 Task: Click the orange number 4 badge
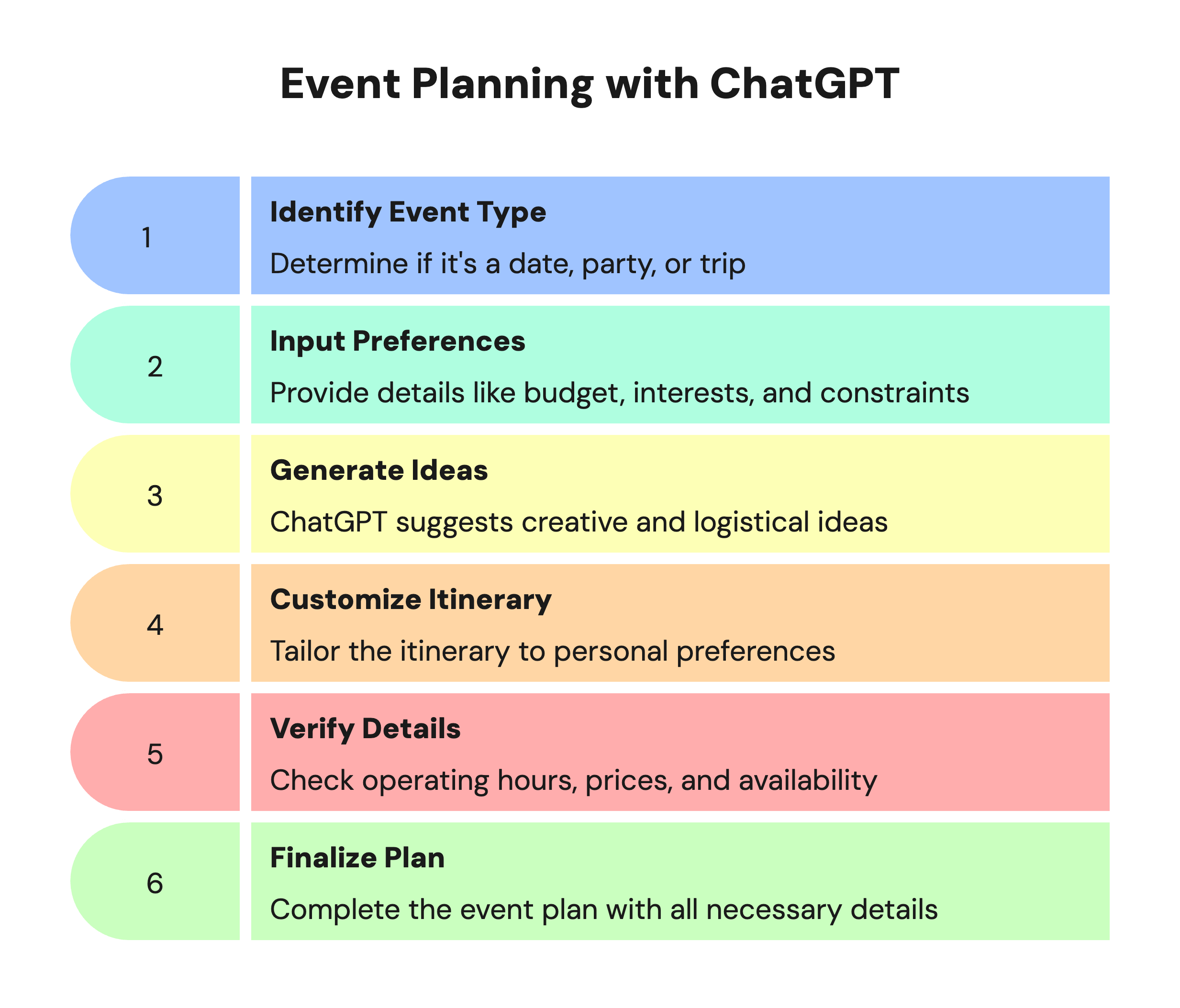point(155,623)
